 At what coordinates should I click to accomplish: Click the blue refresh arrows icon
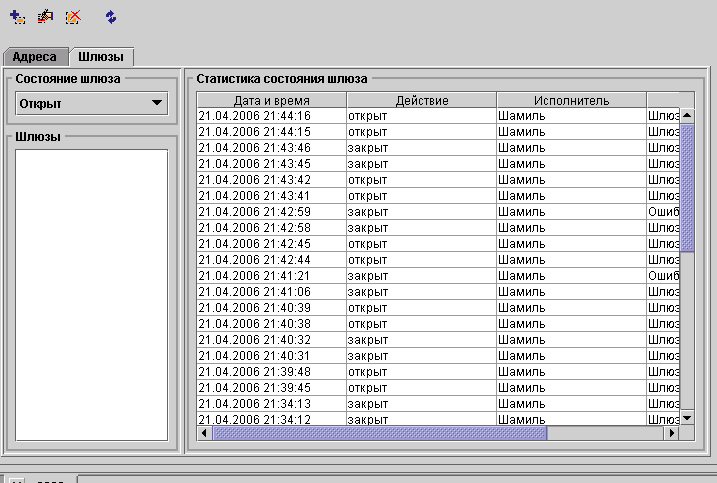(110, 17)
